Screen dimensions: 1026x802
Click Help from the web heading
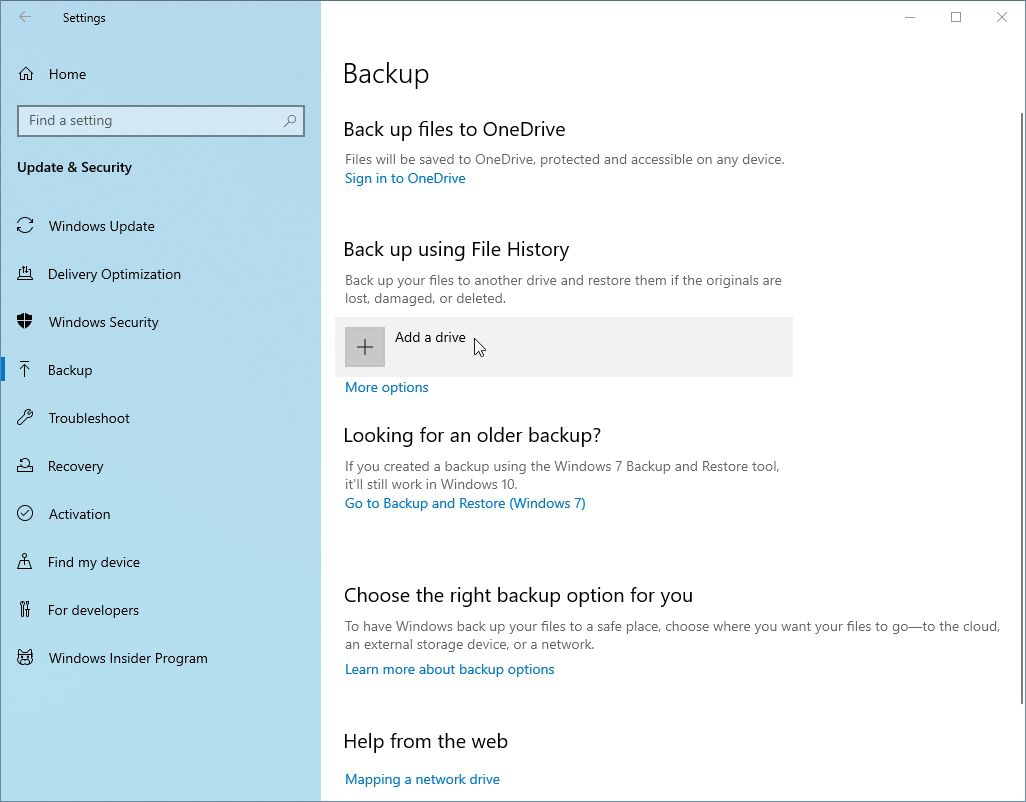click(x=425, y=741)
